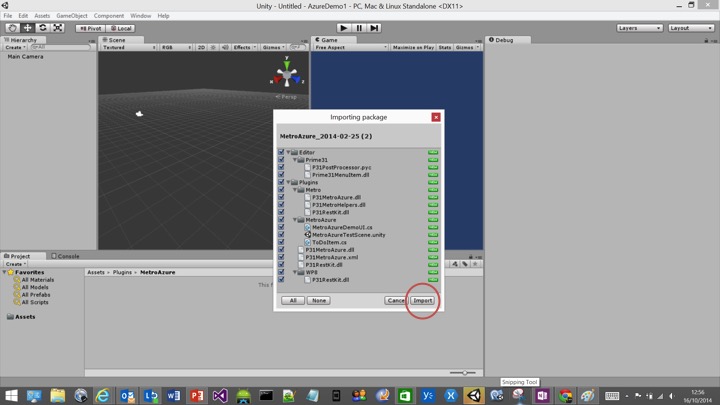Toggle Game view Stats
Viewport: 720px width, 405px height.
coord(444,47)
